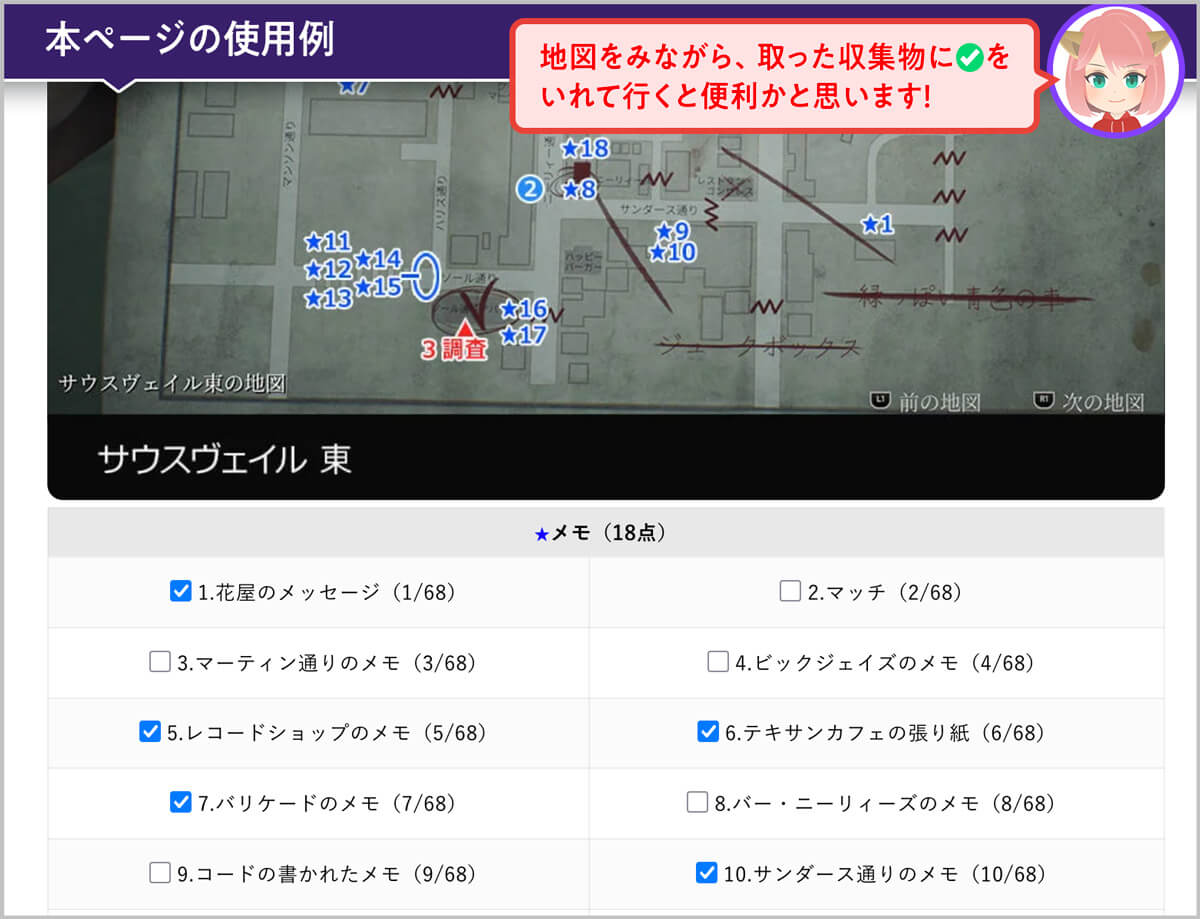Toggle the 10.サンダース通りのメモ checkbox
Viewport: 1200px width, 919px height.
706,873
